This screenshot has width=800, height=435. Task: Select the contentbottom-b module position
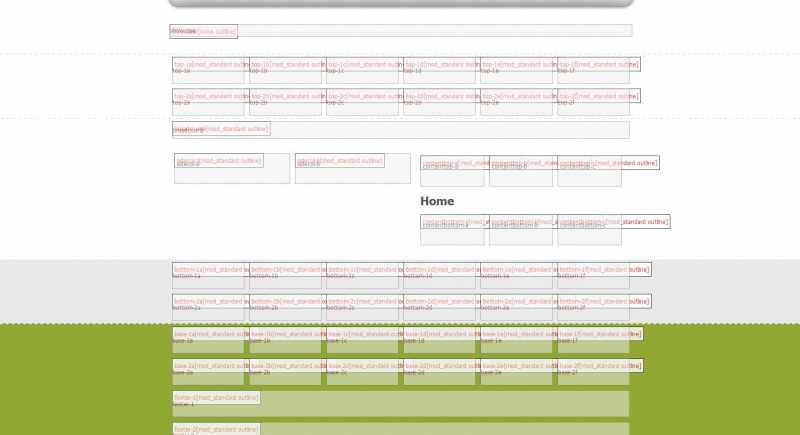tap(520, 230)
